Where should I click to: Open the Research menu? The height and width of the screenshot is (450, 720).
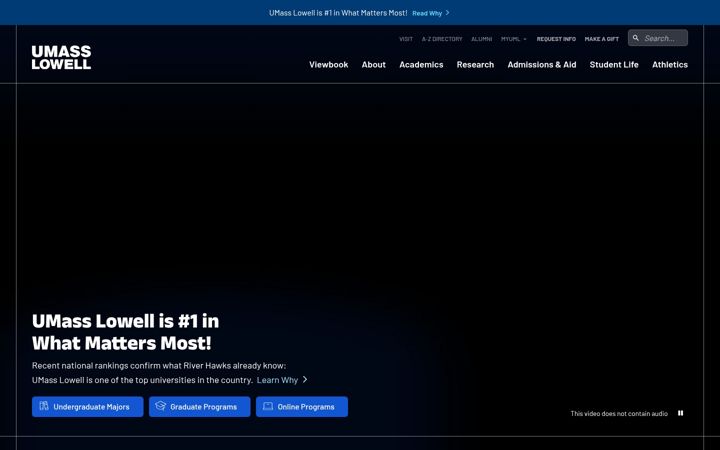[x=475, y=65]
